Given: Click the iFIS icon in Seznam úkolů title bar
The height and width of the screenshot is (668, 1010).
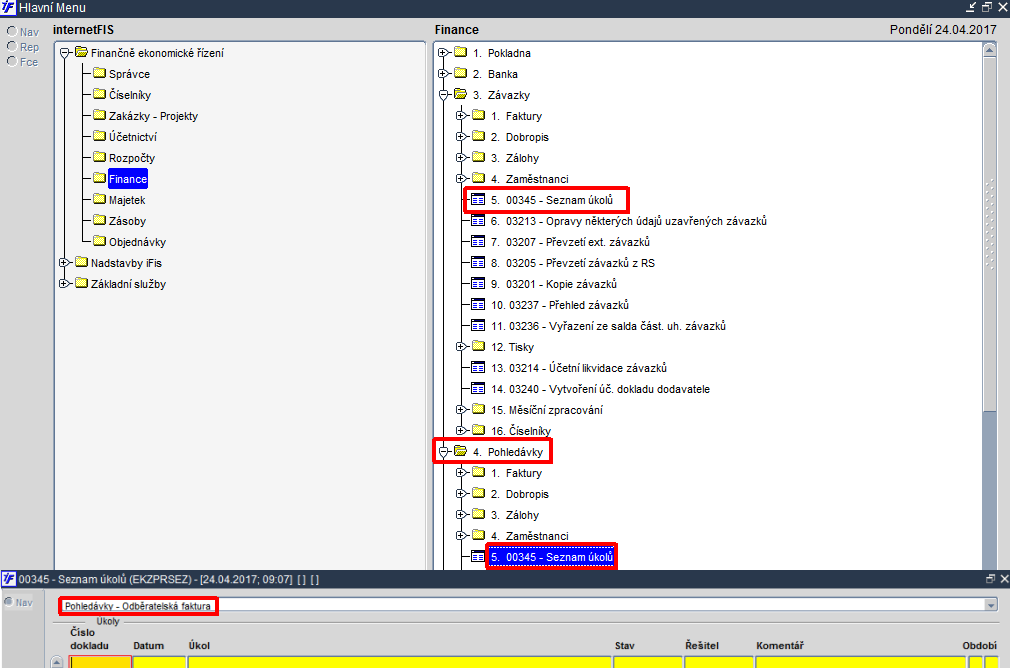Looking at the screenshot, I should [x=8, y=578].
